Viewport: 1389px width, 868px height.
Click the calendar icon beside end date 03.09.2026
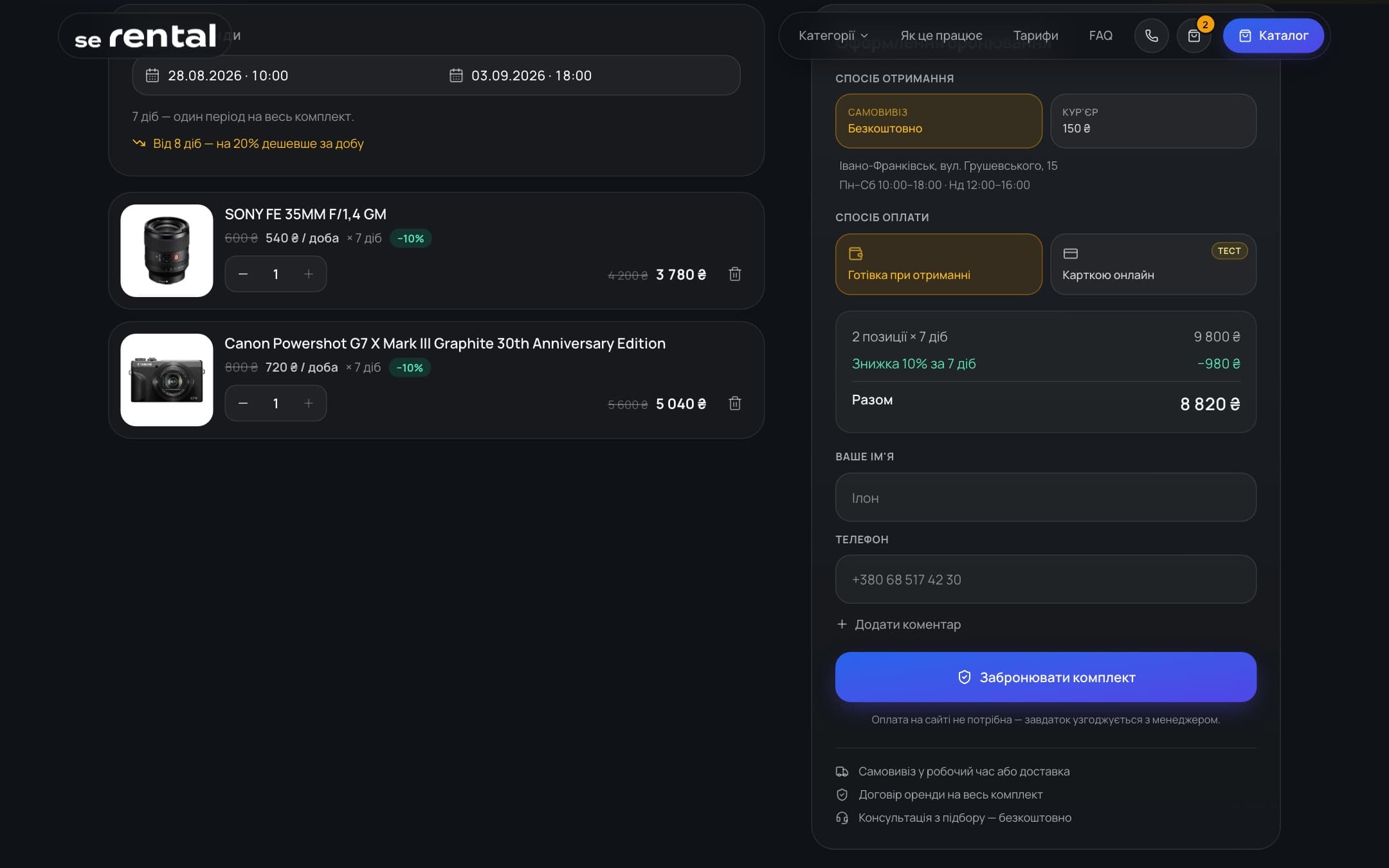[x=456, y=75]
